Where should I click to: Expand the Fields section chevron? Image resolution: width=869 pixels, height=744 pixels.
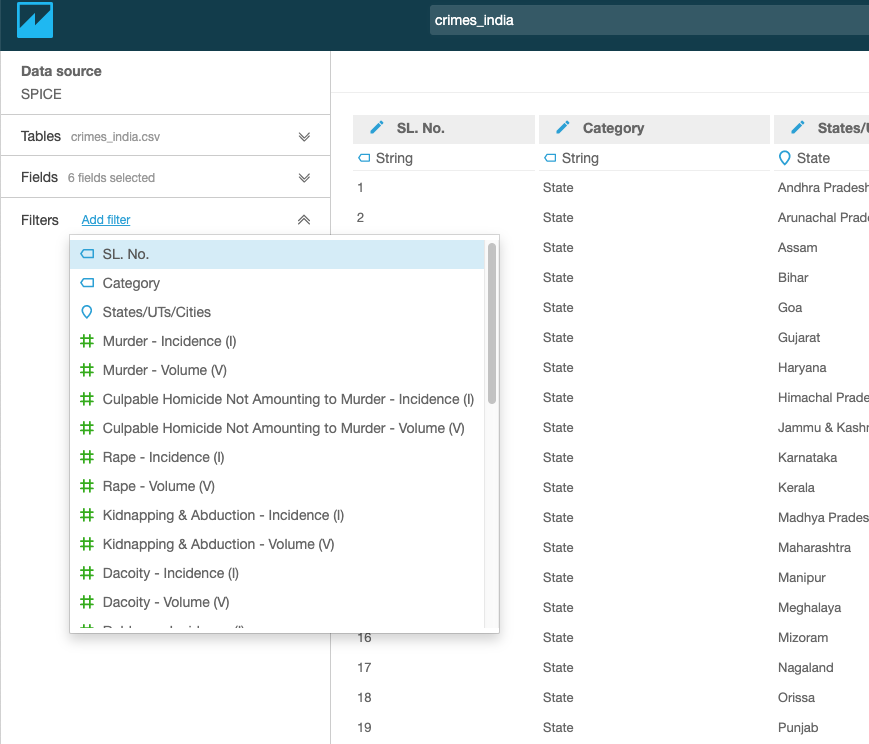[x=304, y=178]
